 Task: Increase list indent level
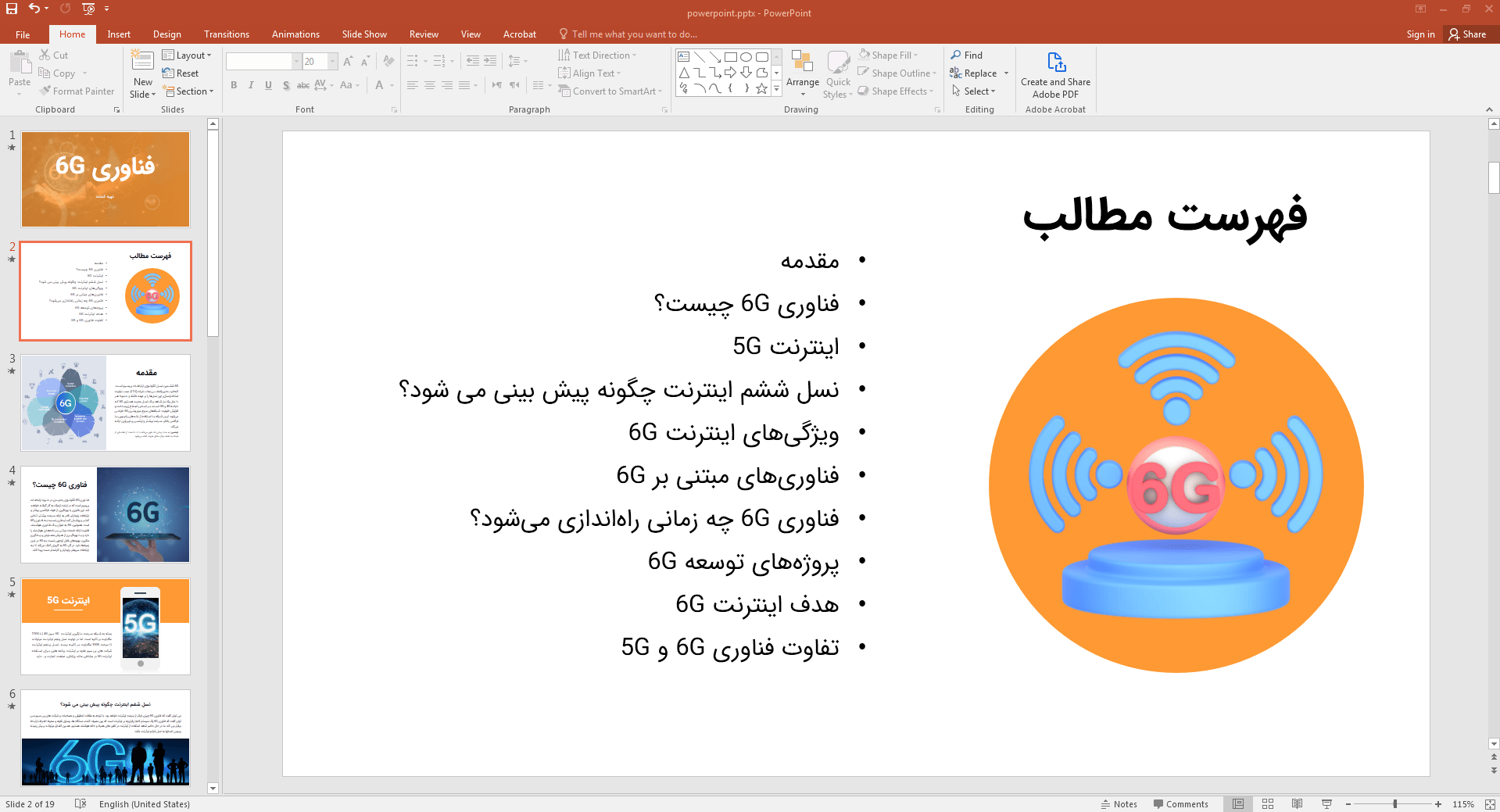(490, 61)
